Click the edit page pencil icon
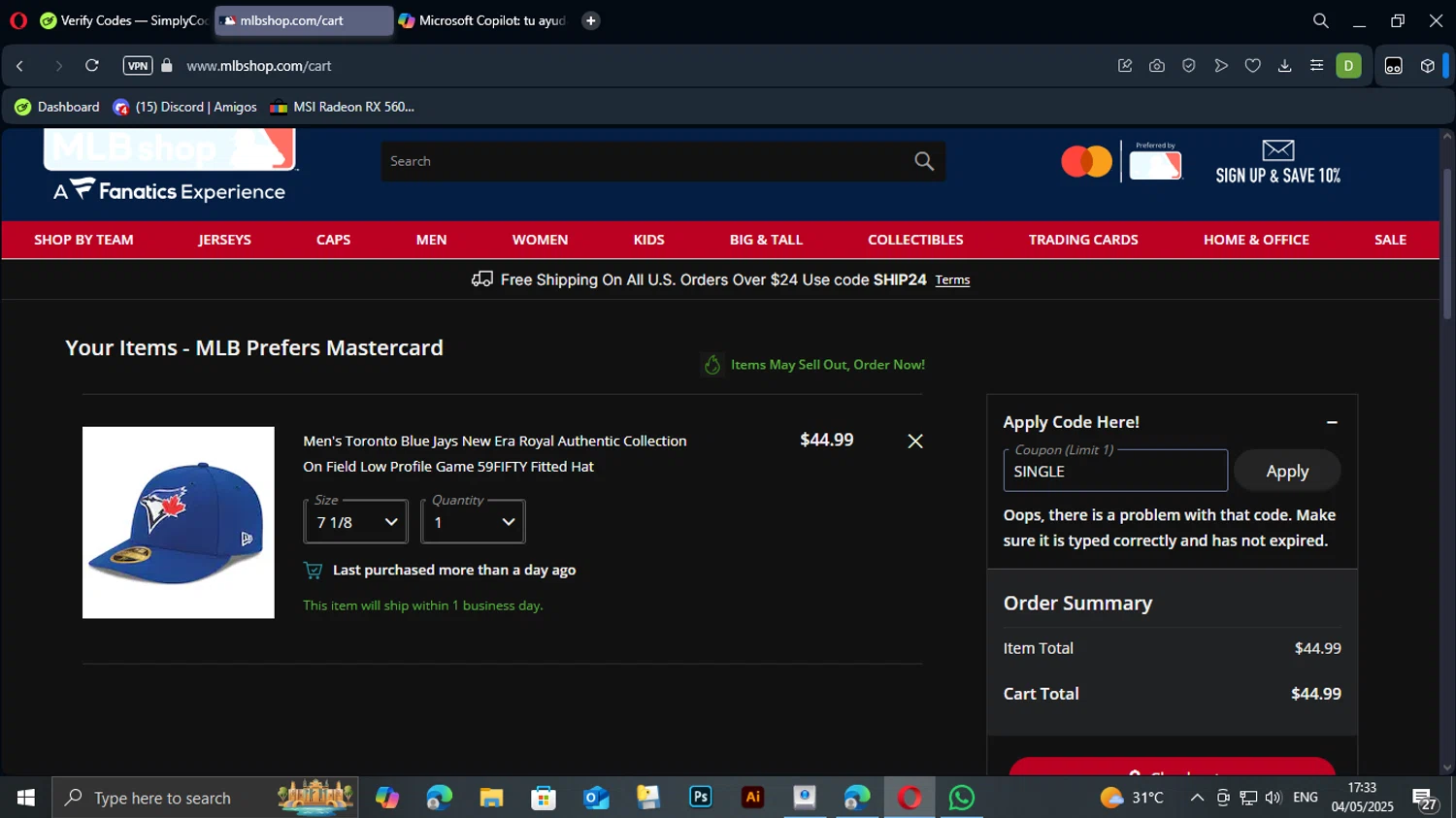 click(1125, 66)
